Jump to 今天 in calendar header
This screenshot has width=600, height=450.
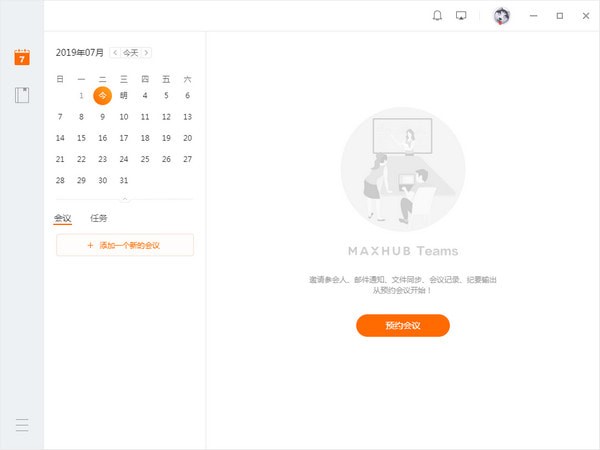point(130,53)
